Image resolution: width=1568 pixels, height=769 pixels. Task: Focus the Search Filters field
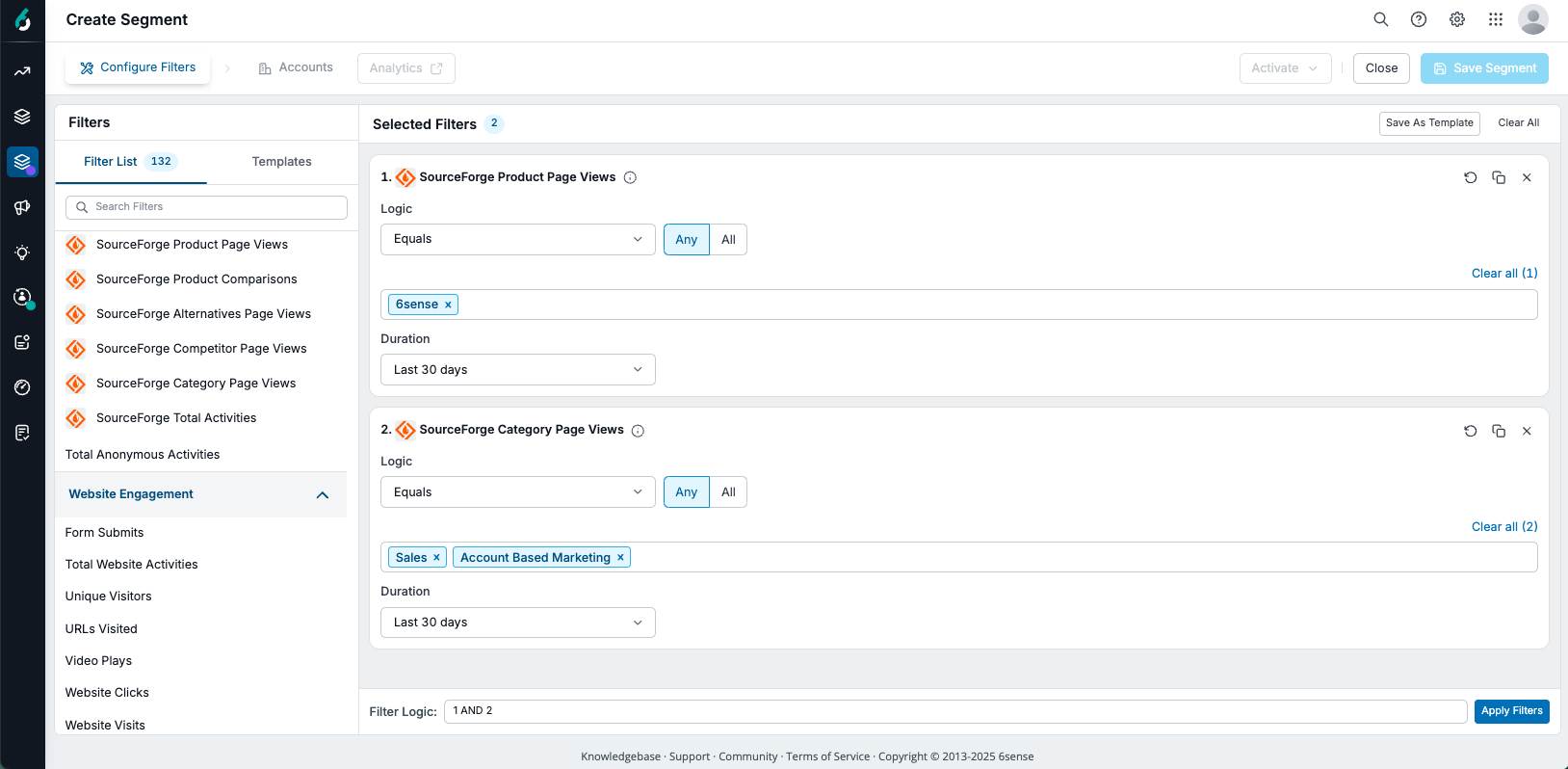coord(206,207)
